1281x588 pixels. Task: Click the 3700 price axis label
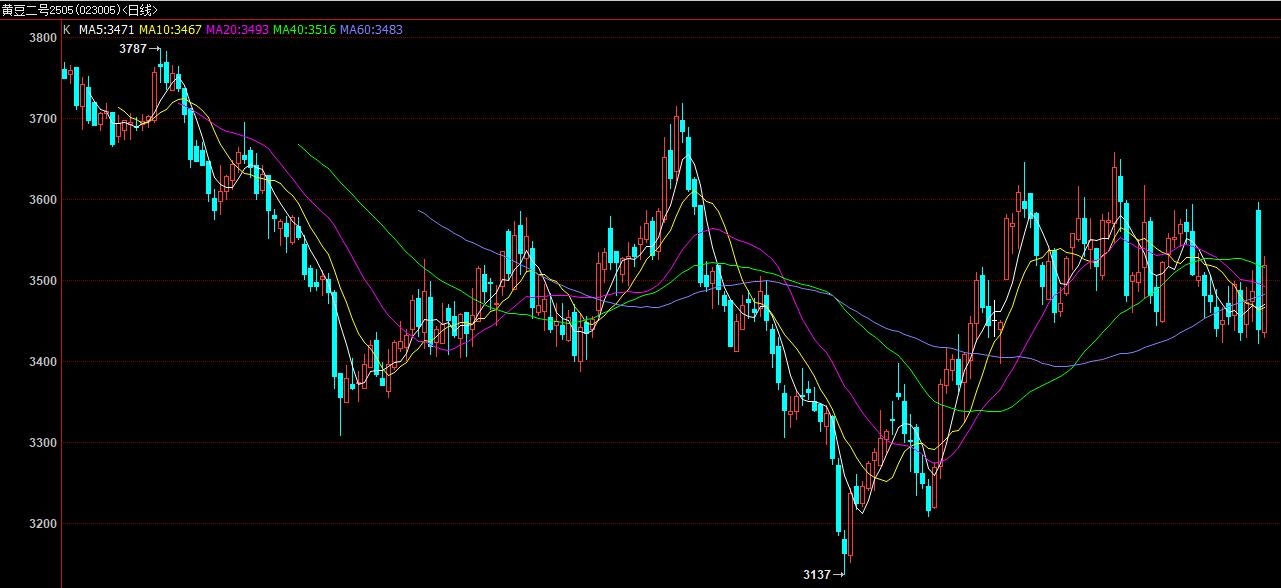click(x=44, y=119)
